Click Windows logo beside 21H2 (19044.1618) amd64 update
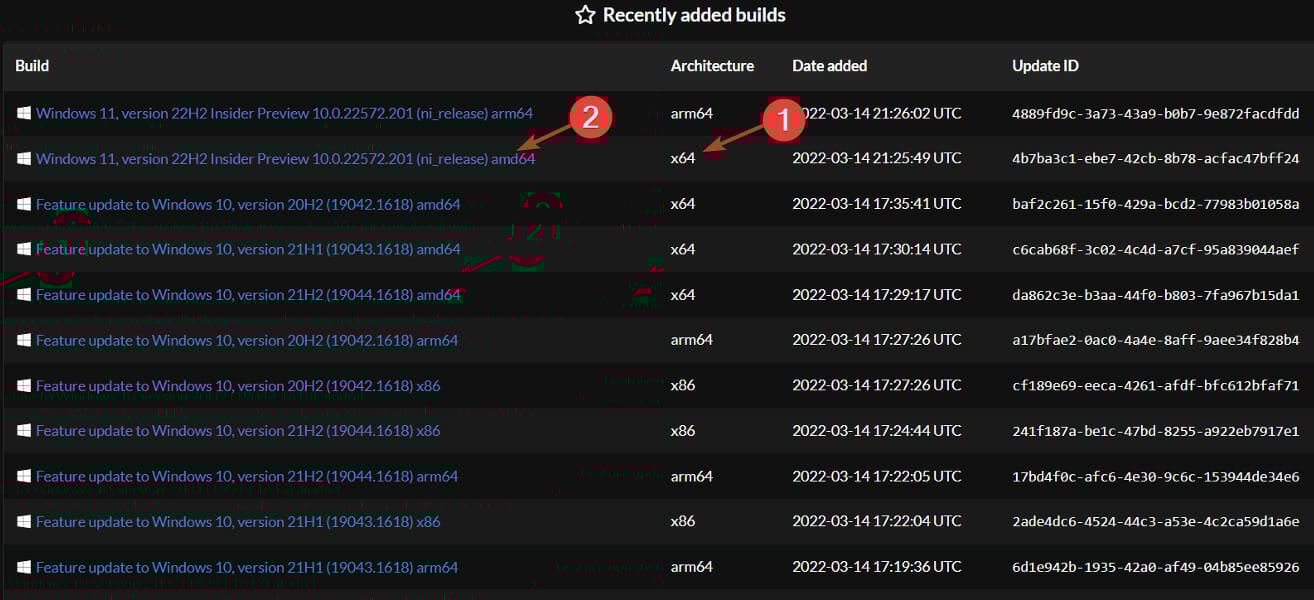 pyautogui.click(x=24, y=295)
